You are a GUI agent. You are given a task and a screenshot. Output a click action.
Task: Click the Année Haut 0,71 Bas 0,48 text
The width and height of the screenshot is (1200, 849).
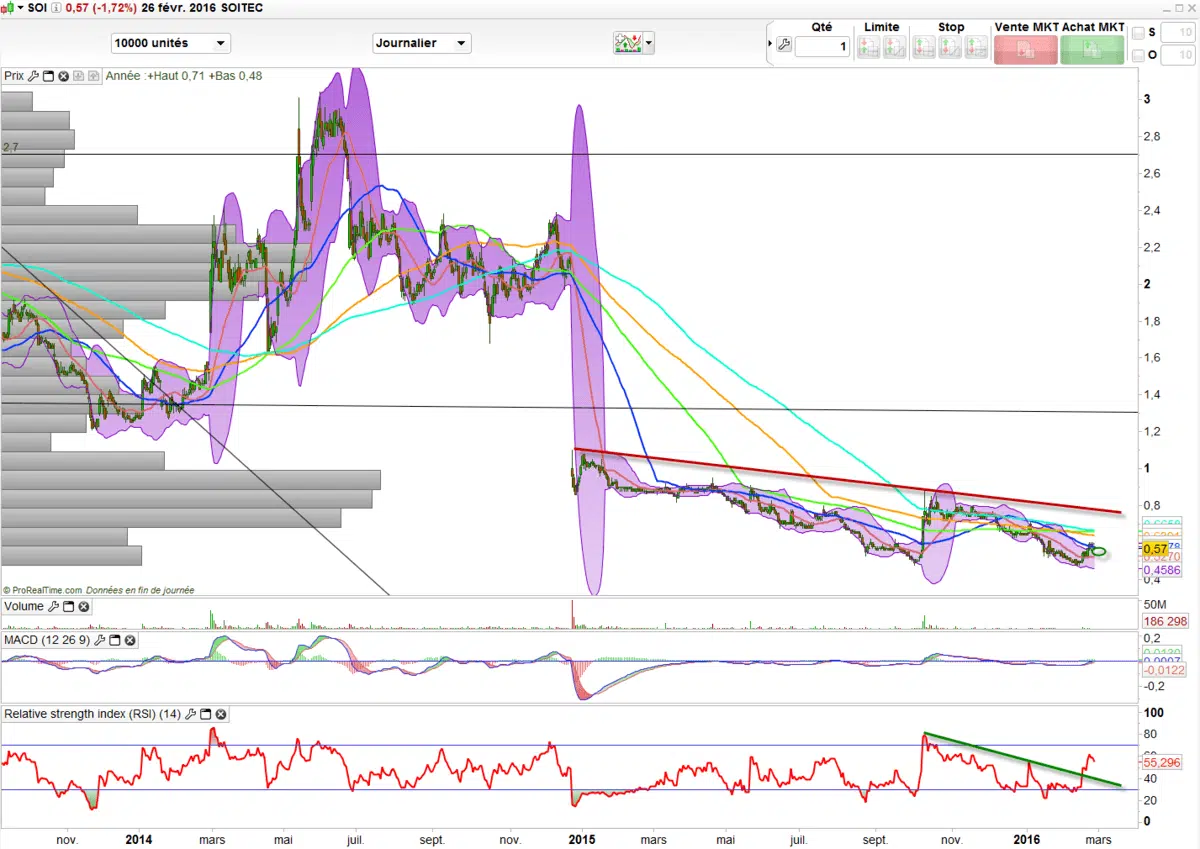click(x=184, y=75)
